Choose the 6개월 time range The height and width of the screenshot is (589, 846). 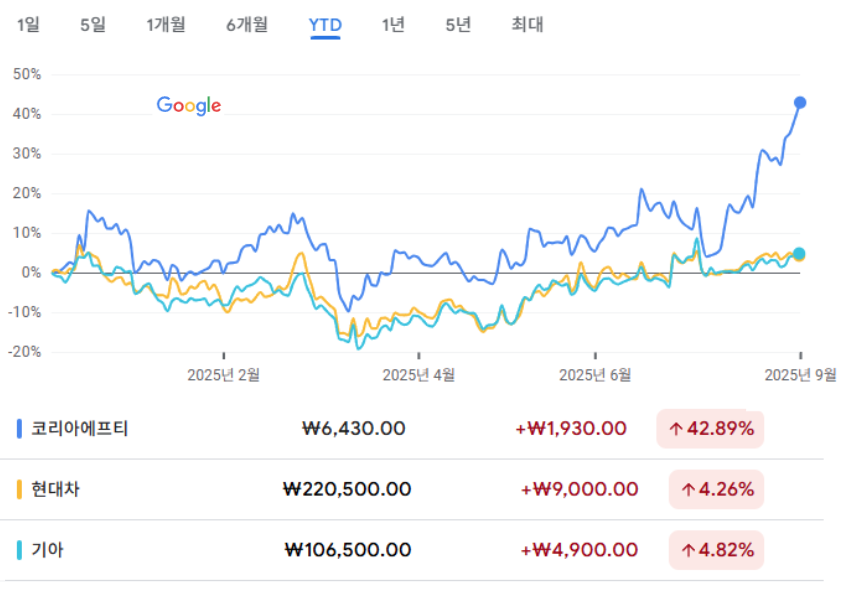(x=247, y=24)
